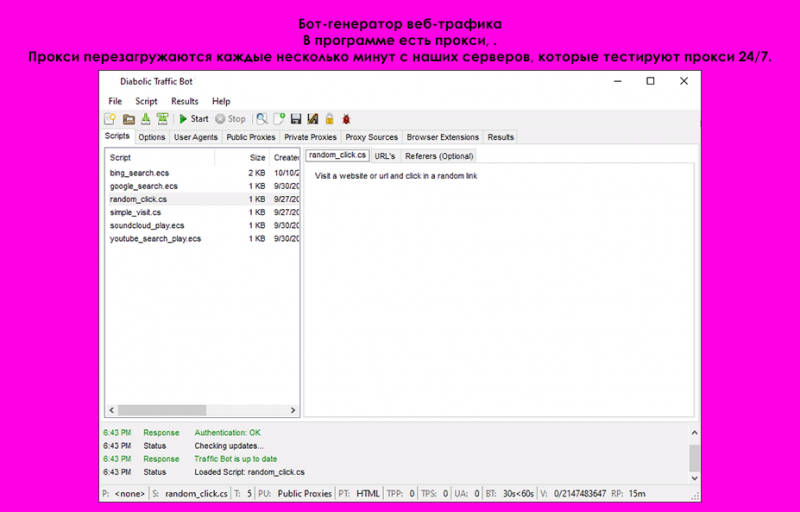Viewport: 800px width, 512px height.
Task: Click the '<none>' status bar value
Action: point(130,494)
